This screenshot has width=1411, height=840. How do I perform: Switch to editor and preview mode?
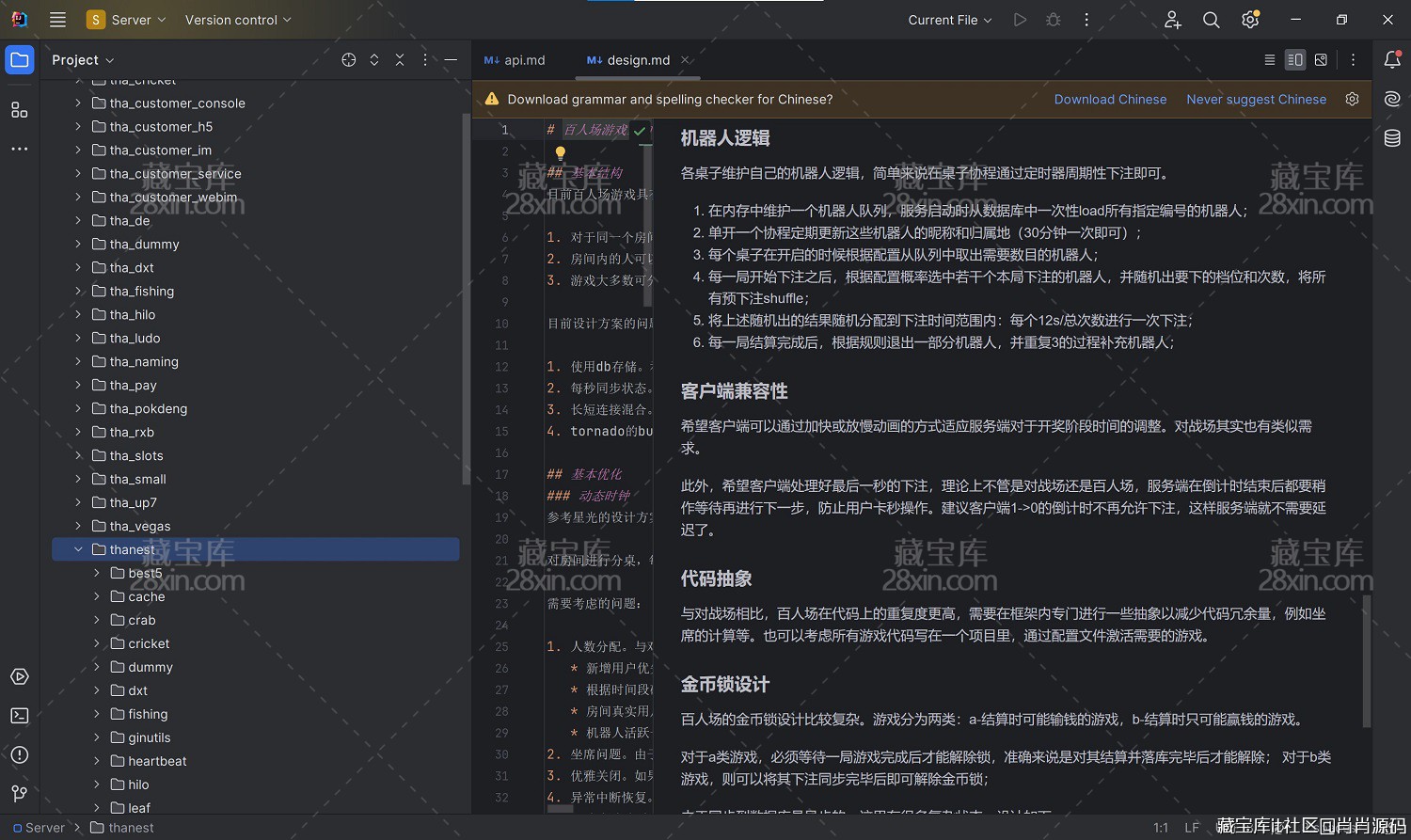1295,60
